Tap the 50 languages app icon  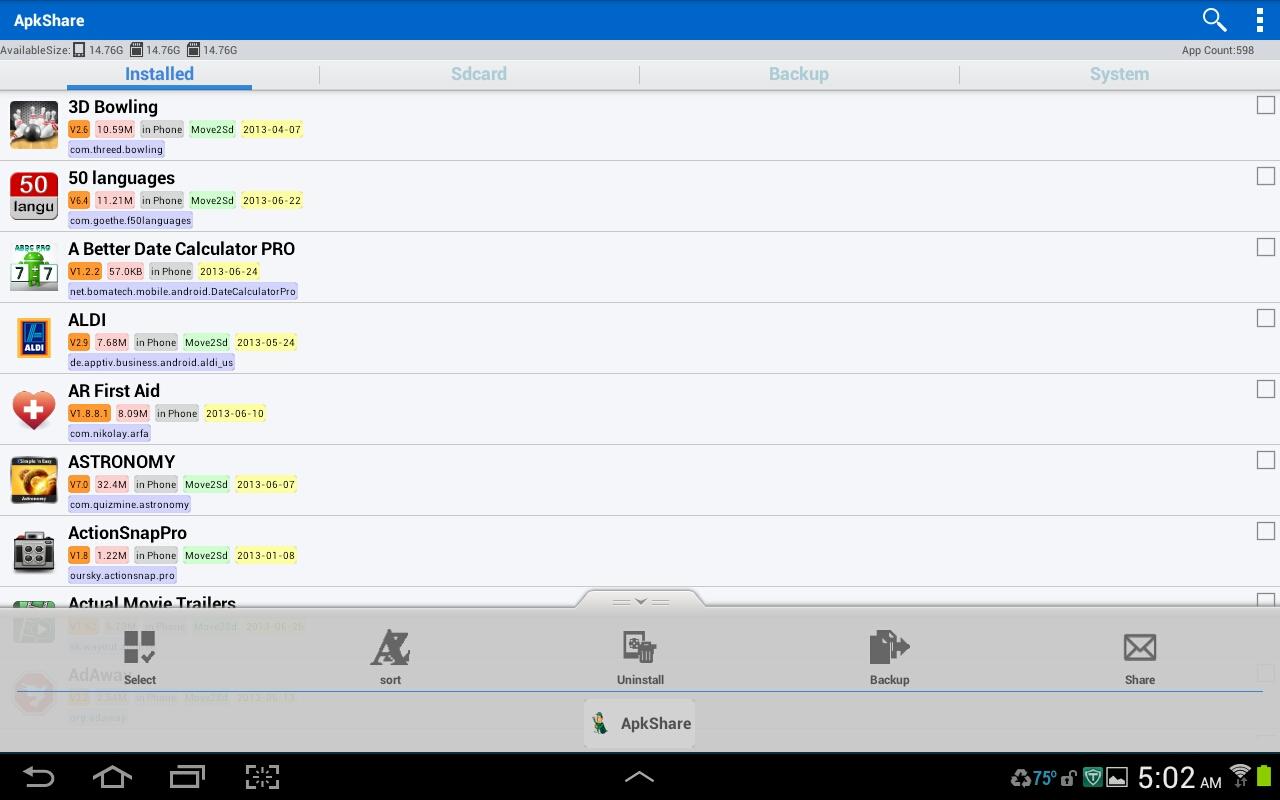[x=34, y=196]
